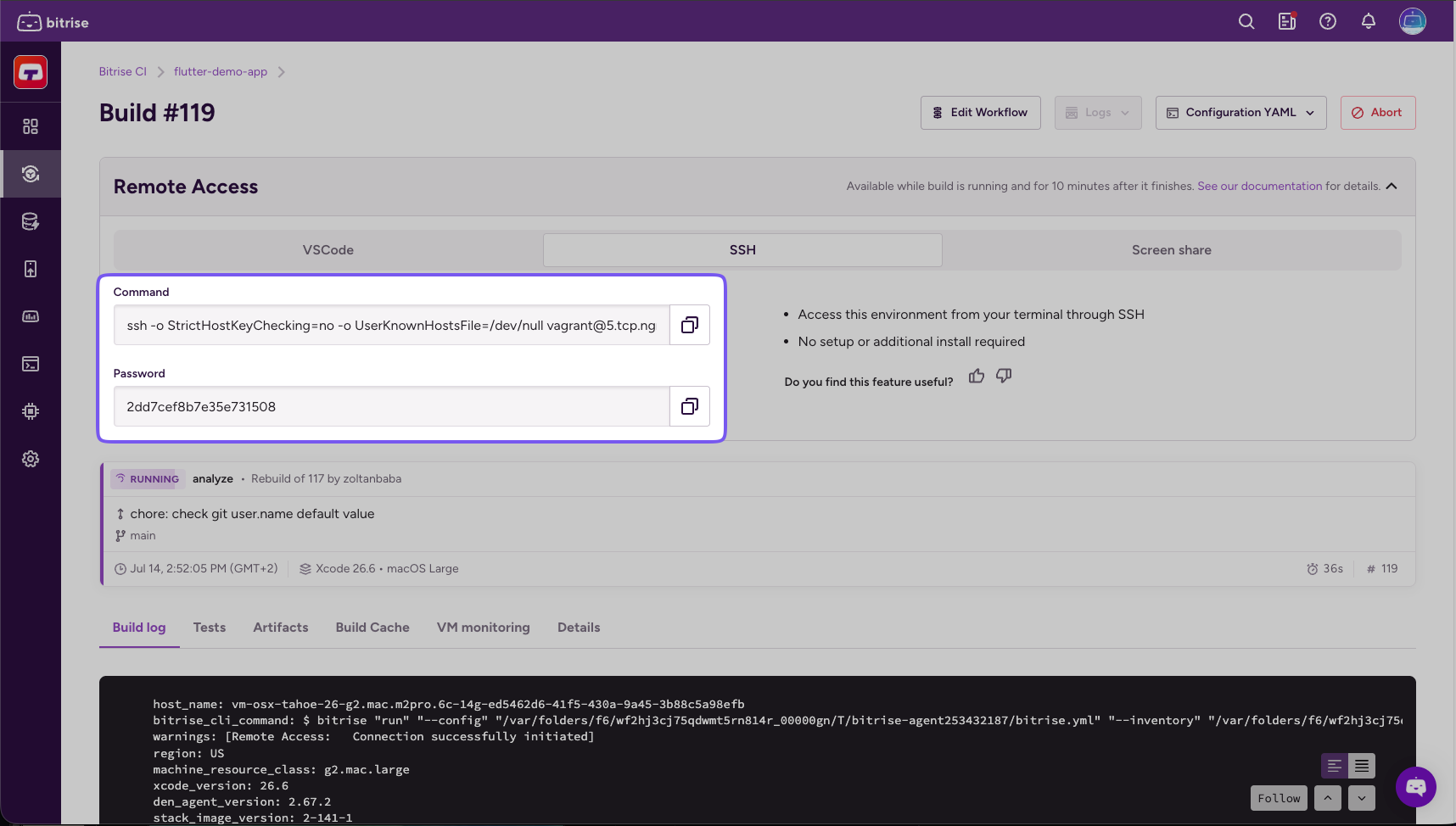
Task: Click the bitrise logo in header
Action: click(53, 22)
